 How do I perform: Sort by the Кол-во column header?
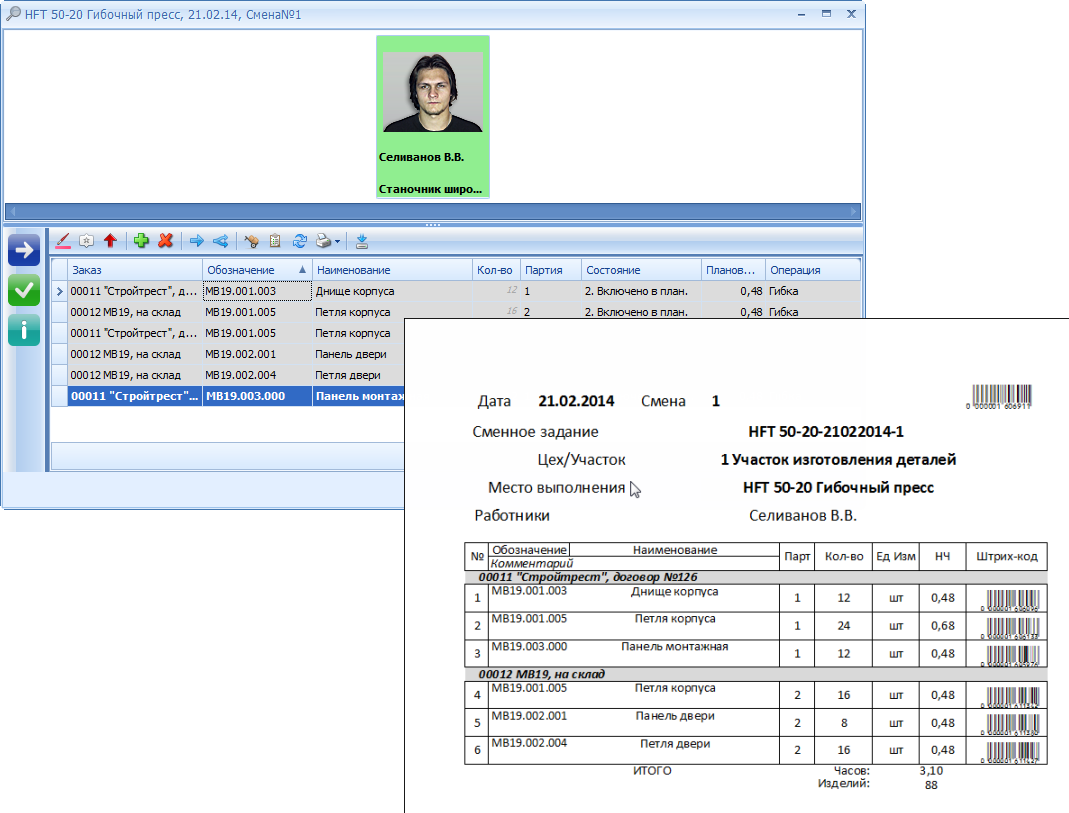496,270
